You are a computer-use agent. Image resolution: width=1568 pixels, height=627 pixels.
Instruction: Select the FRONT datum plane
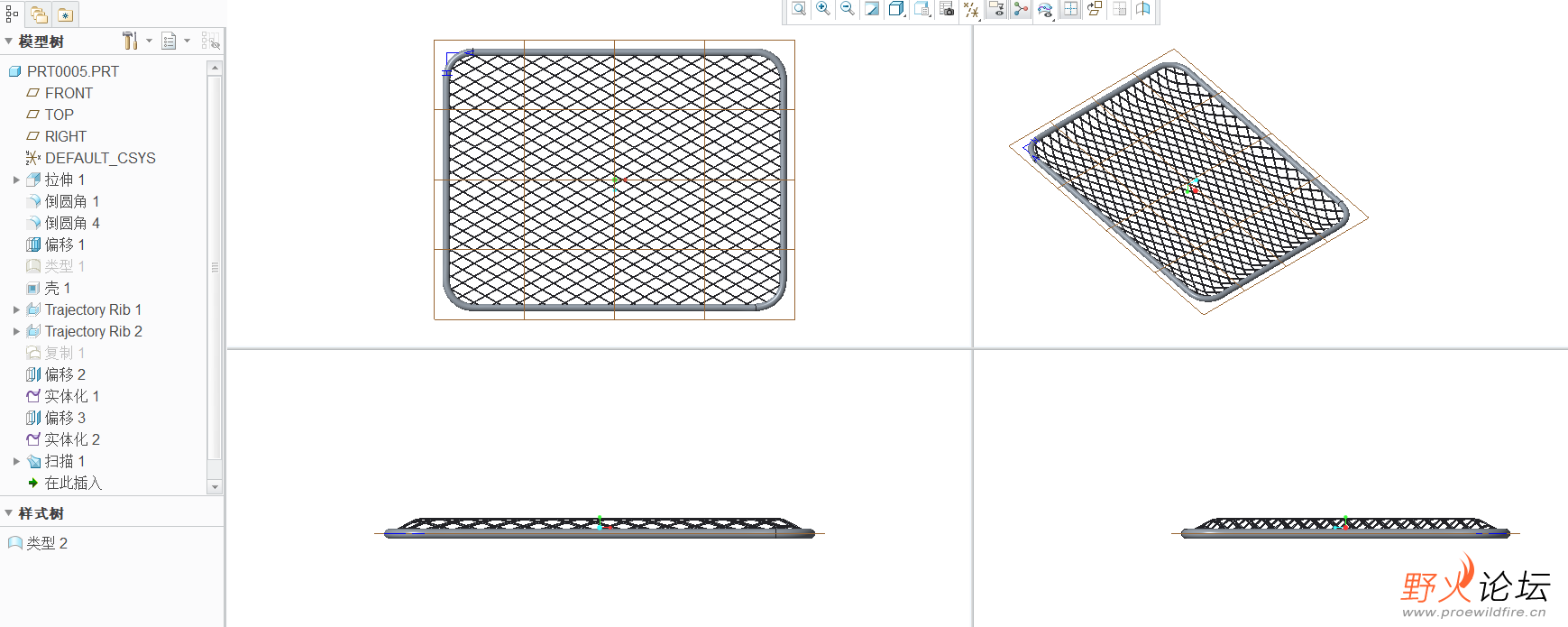click(x=69, y=93)
